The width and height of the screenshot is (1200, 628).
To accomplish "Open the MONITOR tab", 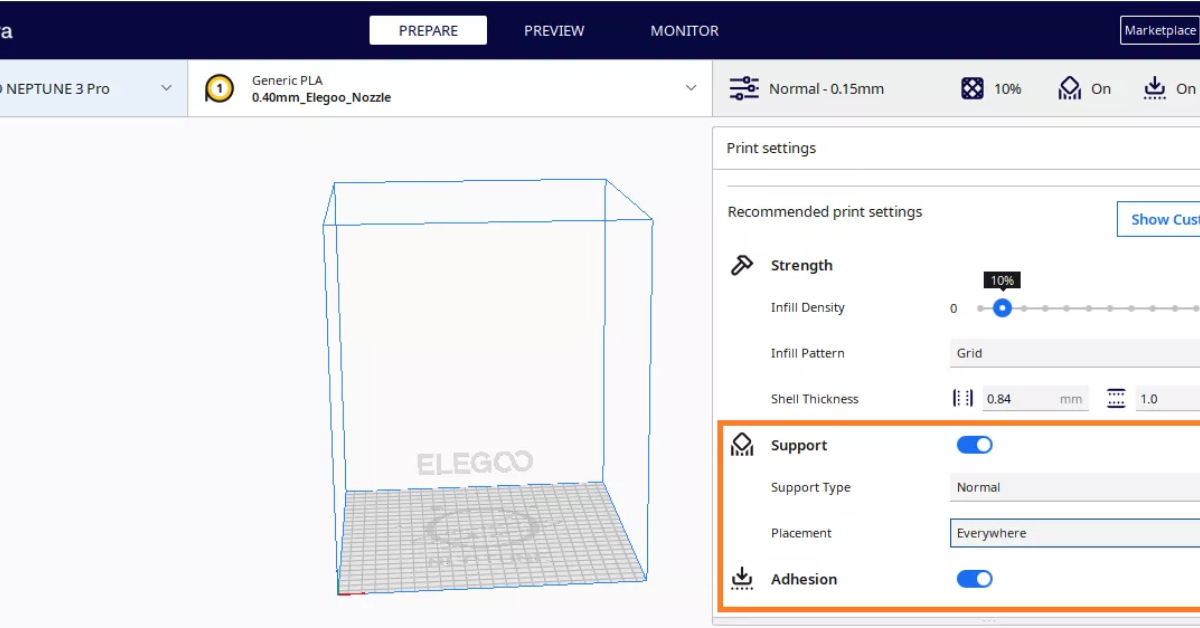I will coord(684,30).
